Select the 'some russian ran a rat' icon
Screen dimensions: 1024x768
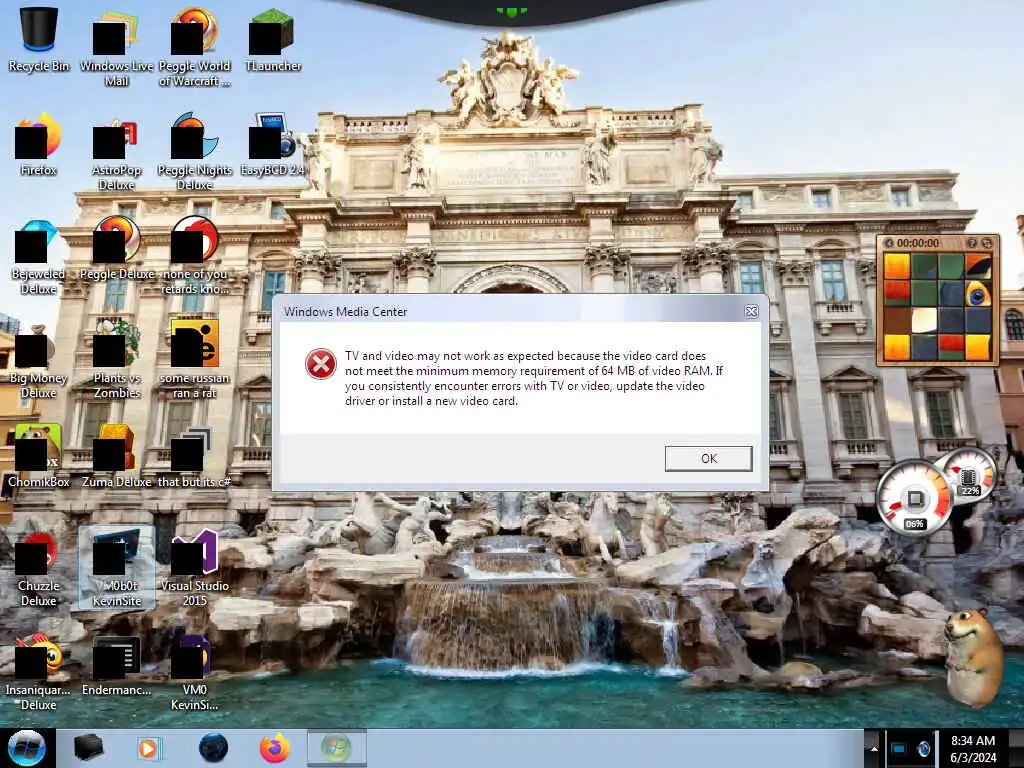point(195,359)
